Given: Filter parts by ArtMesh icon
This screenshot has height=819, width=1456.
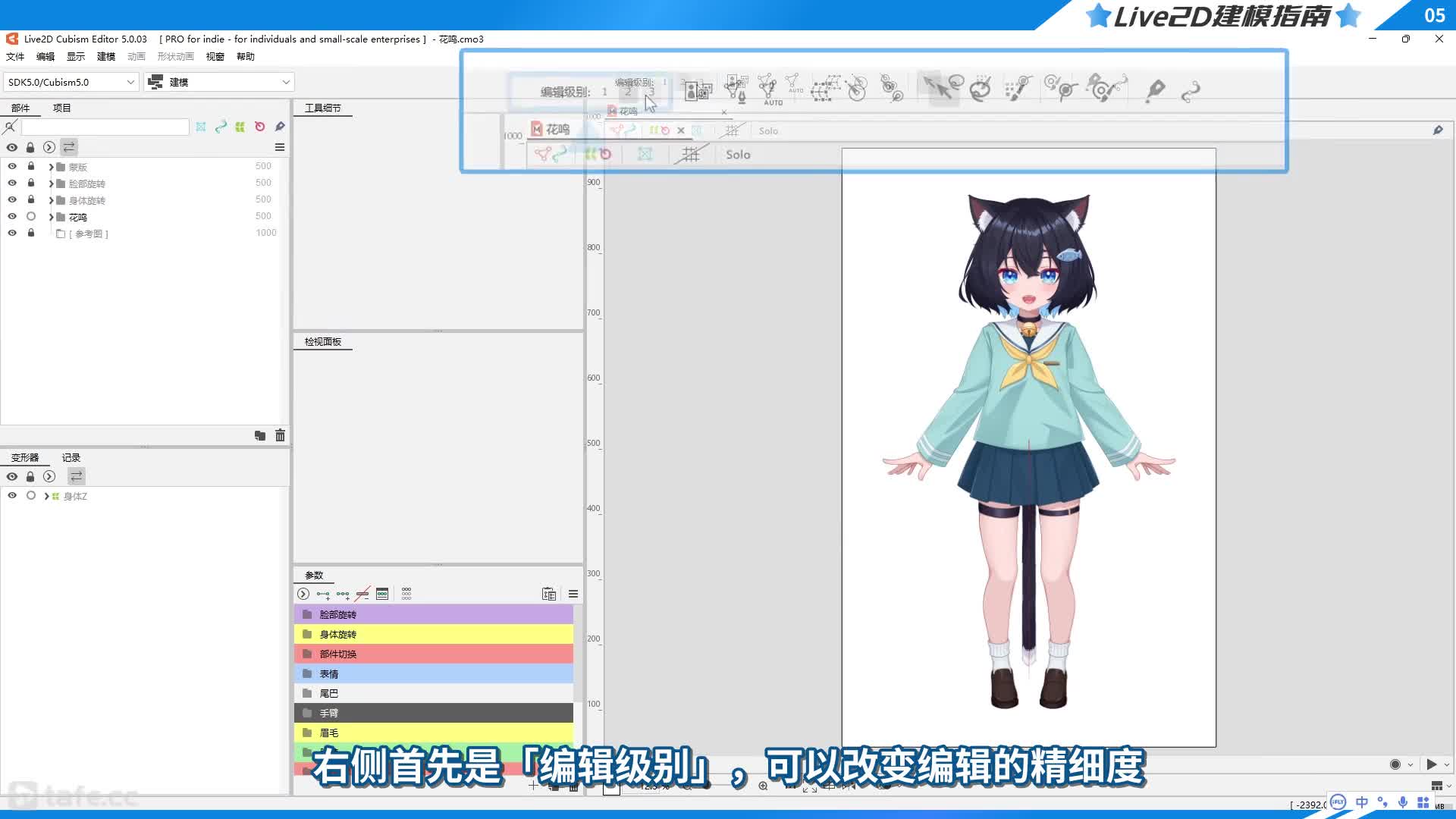Looking at the screenshot, I should pos(201,127).
